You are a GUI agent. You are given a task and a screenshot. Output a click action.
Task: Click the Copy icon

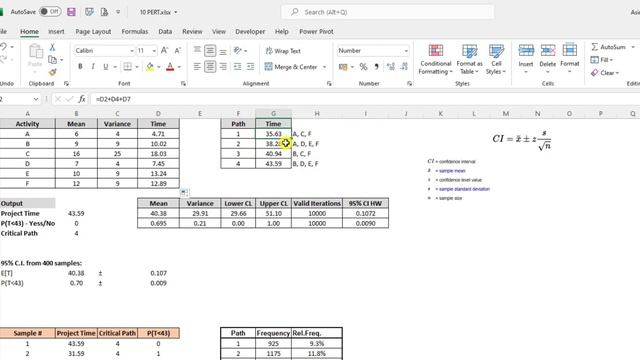pyautogui.click(x=53, y=60)
